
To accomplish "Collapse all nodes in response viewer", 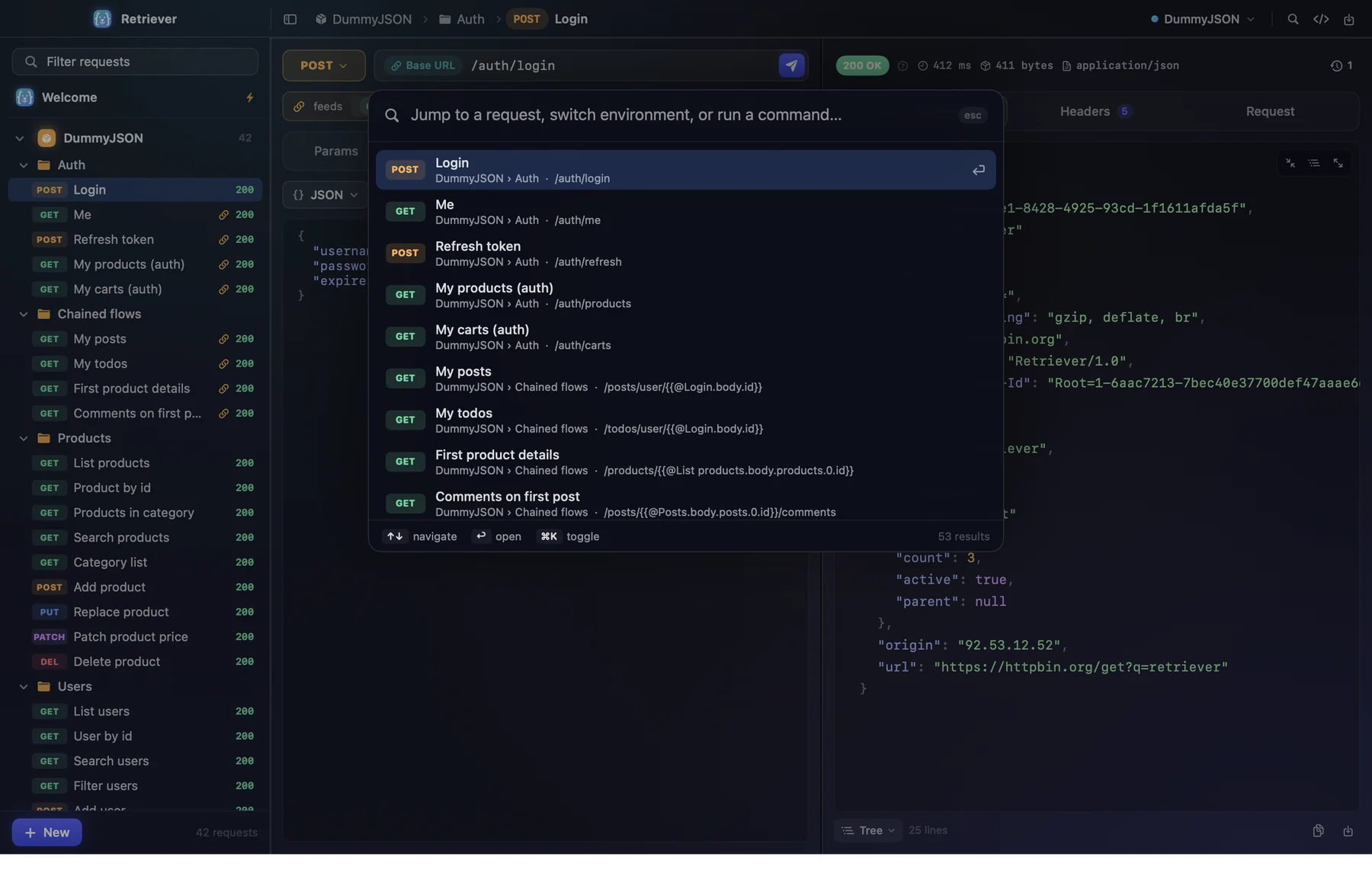I will (1290, 163).
